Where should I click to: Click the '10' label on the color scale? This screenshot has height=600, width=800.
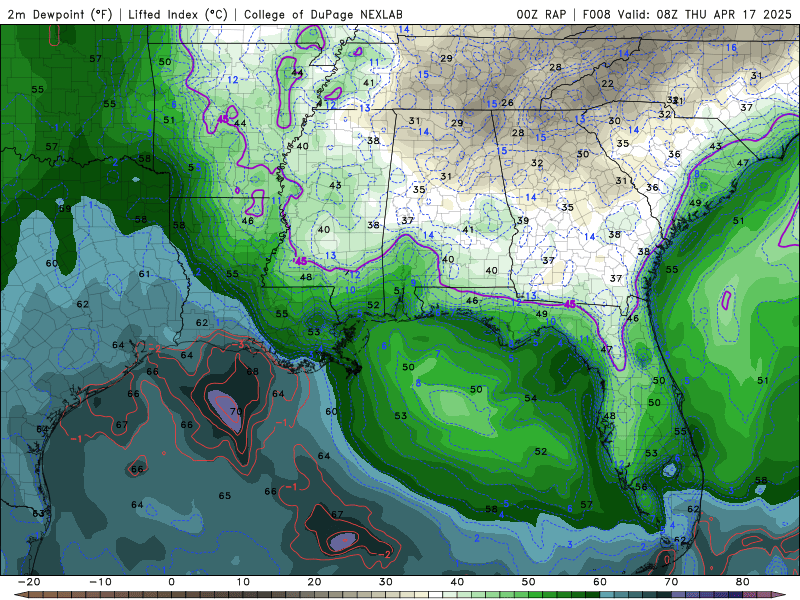(243, 582)
